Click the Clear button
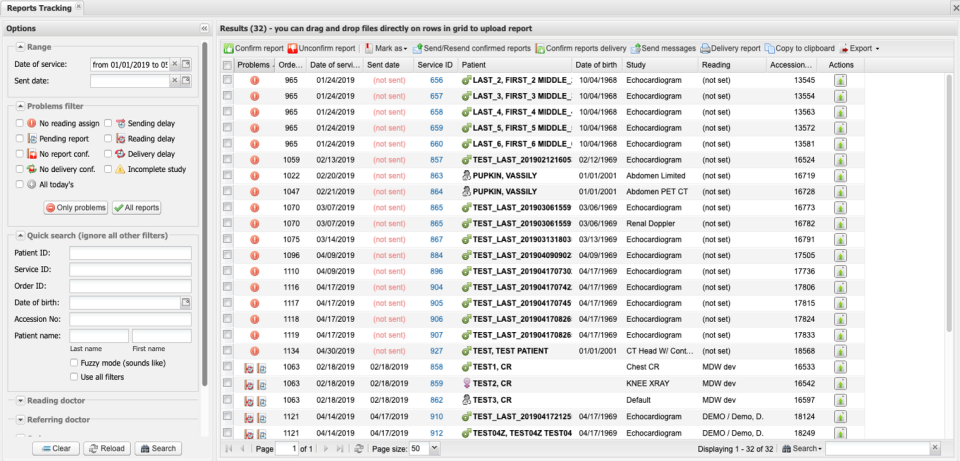The image size is (960, 461). pyautogui.click(x=56, y=448)
